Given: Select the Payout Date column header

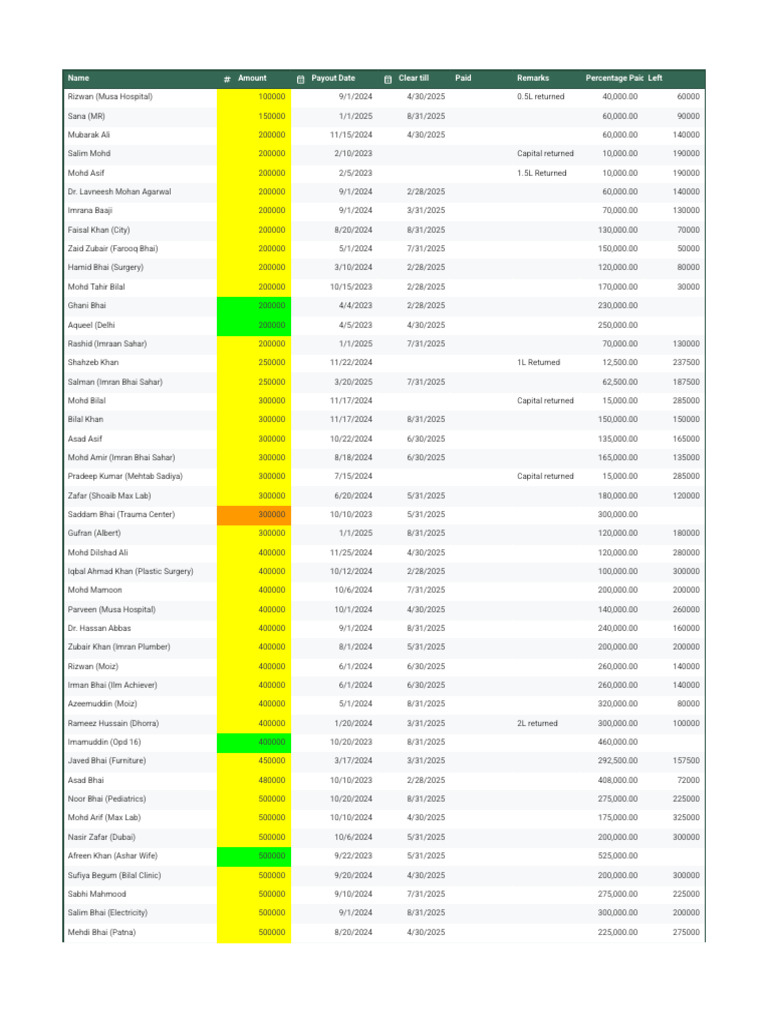Looking at the screenshot, I should (x=333, y=78).
